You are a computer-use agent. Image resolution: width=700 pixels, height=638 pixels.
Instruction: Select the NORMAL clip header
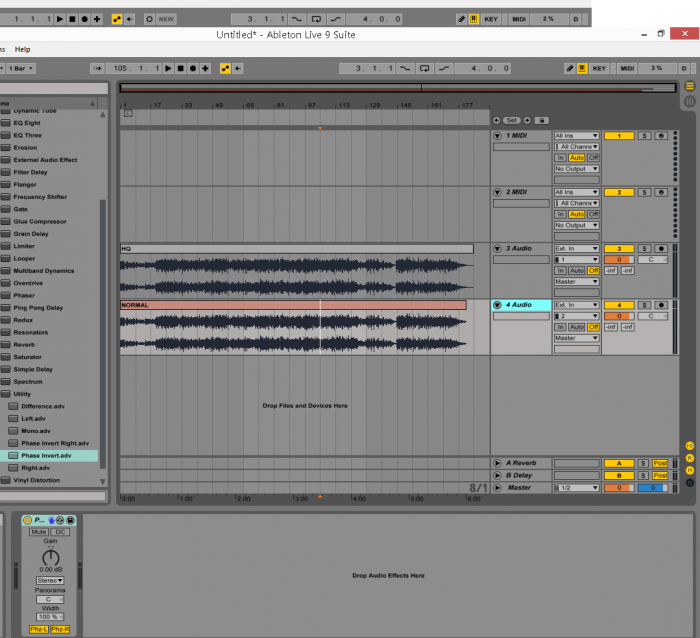(x=293, y=305)
